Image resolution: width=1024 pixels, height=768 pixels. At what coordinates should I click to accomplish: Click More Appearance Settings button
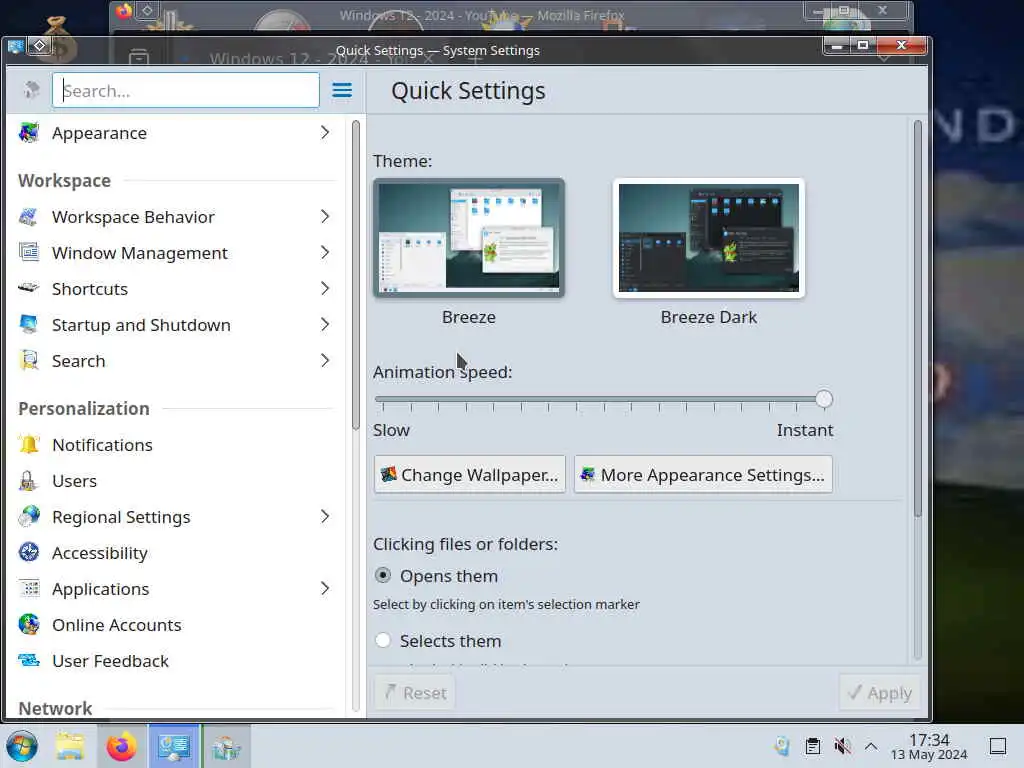tap(703, 475)
